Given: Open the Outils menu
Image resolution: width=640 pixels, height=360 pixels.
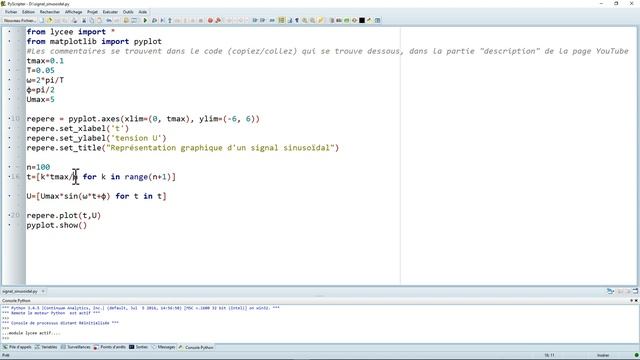Looking at the screenshot, I should pos(128,12).
